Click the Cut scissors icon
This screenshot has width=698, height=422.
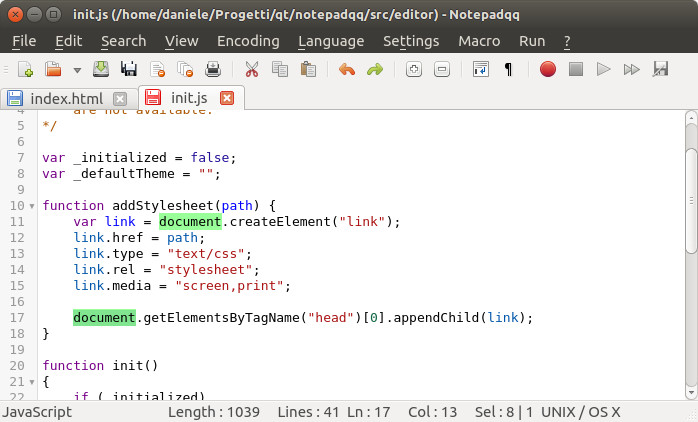[x=252, y=69]
